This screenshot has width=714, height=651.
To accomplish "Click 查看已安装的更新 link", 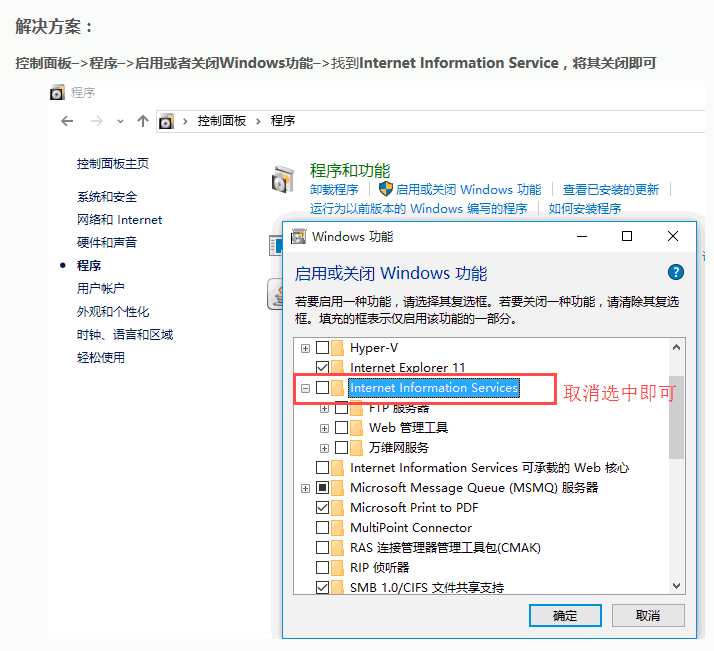I will pyautogui.click(x=611, y=189).
